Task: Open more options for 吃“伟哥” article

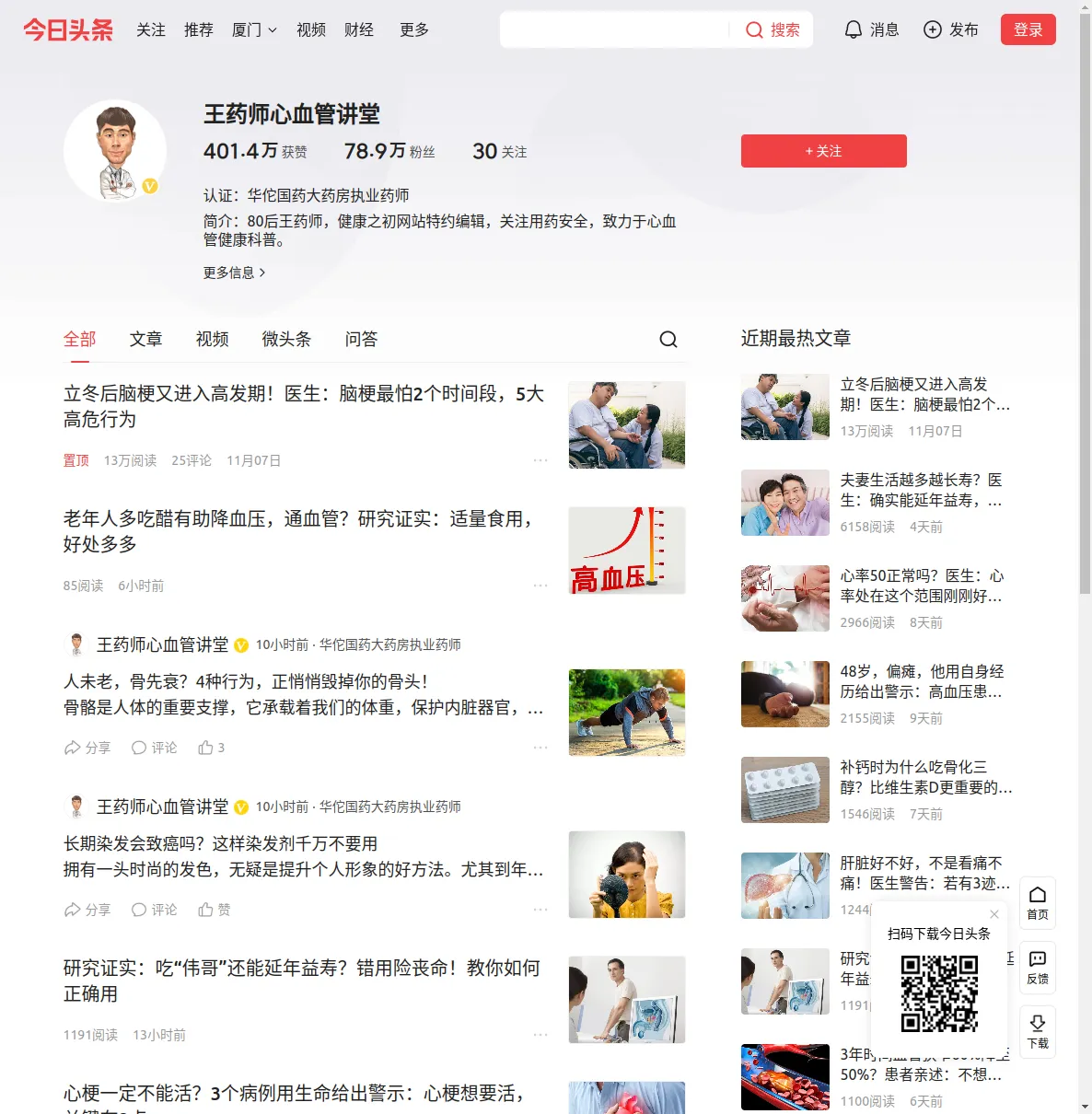Action: pos(540,1035)
